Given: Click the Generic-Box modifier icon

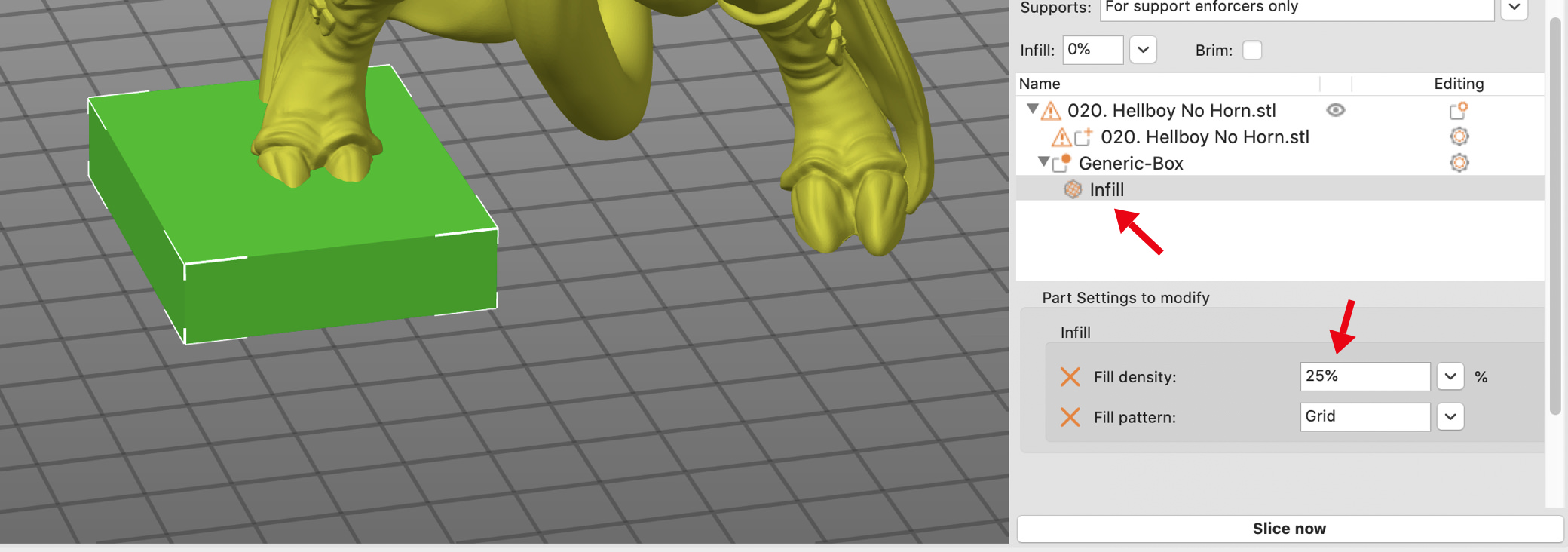Looking at the screenshot, I should tap(1062, 163).
